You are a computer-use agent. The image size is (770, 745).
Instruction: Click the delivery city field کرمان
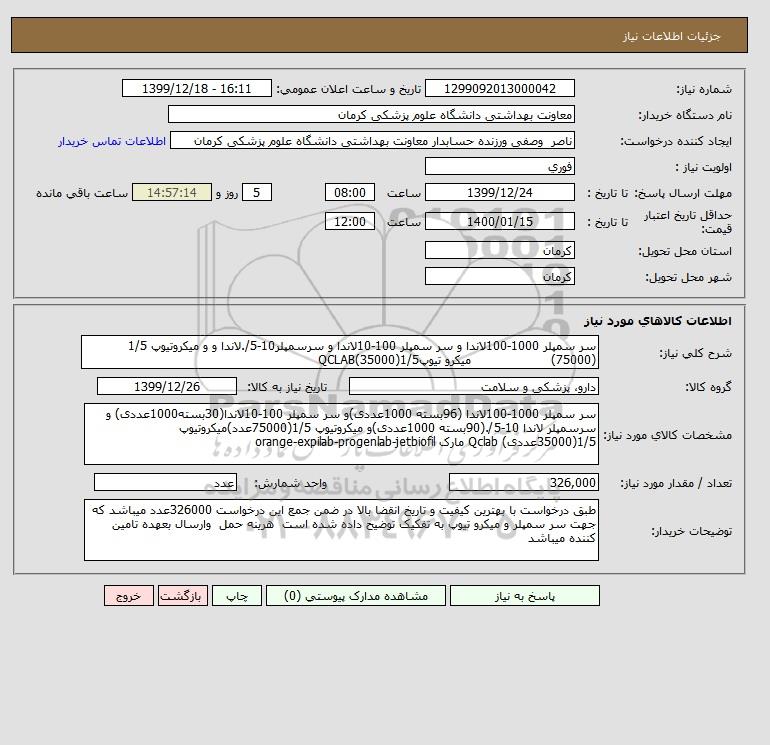[x=499, y=276]
